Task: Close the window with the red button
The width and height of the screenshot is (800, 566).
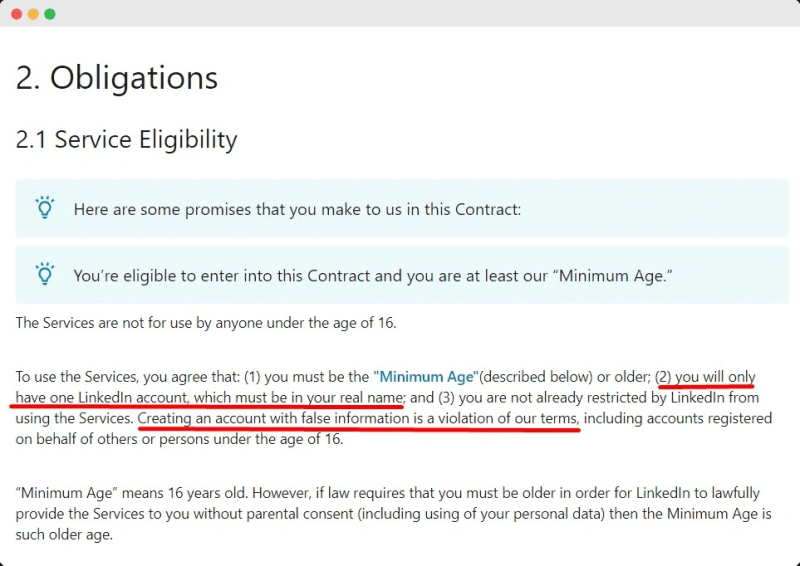Action: [16, 14]
